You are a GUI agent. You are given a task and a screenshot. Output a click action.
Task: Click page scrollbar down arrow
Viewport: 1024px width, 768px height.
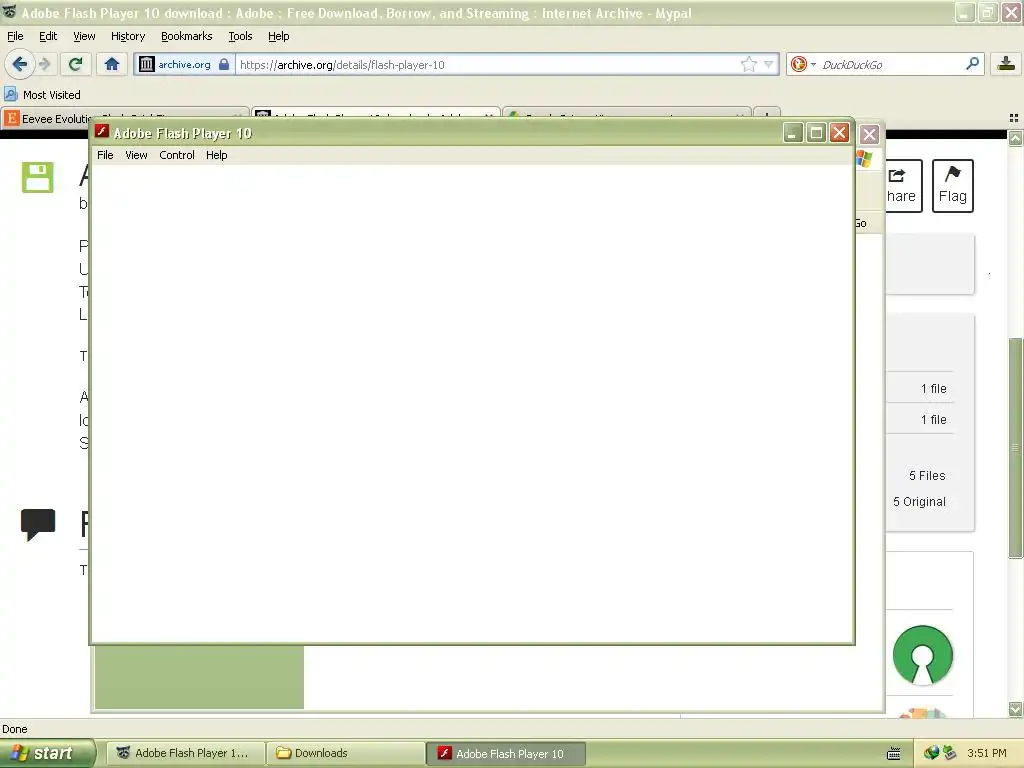(x=1015, y=709)
